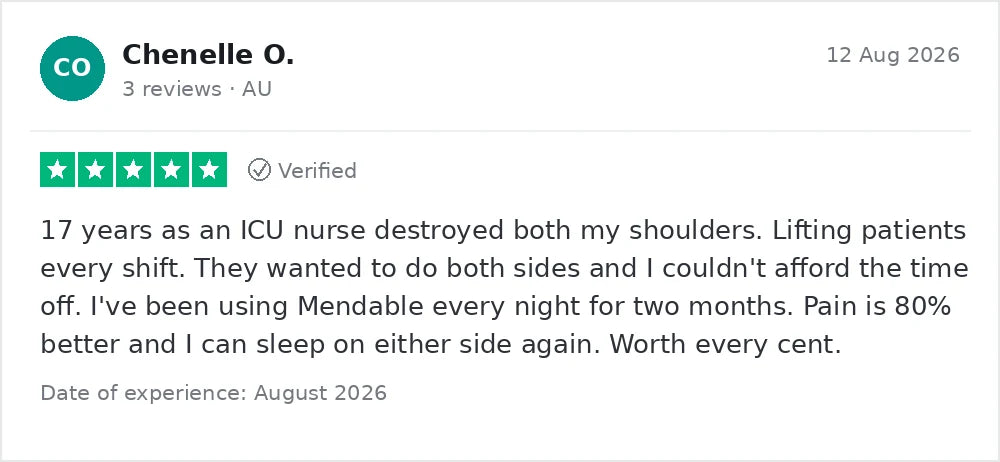
Task: Select the fifth green rating star
Action: pos(209,170)
